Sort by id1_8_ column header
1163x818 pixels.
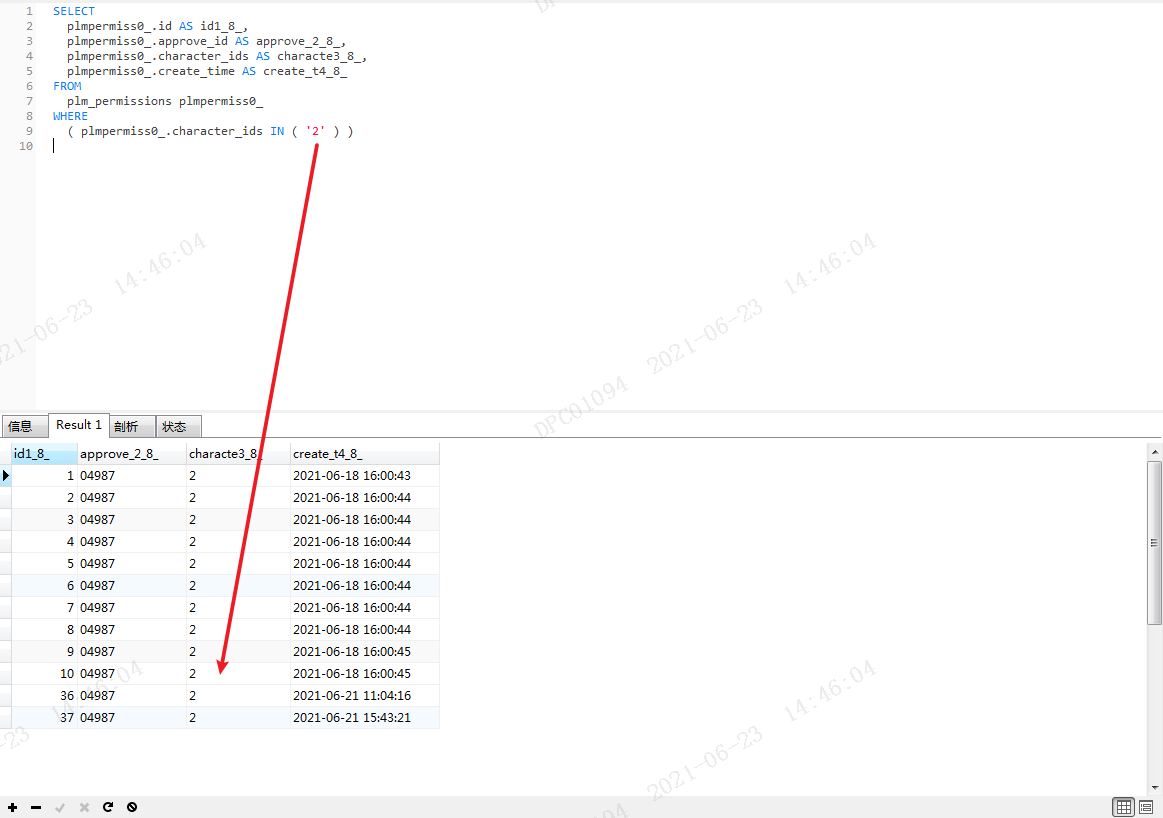[x=44, y=454]
